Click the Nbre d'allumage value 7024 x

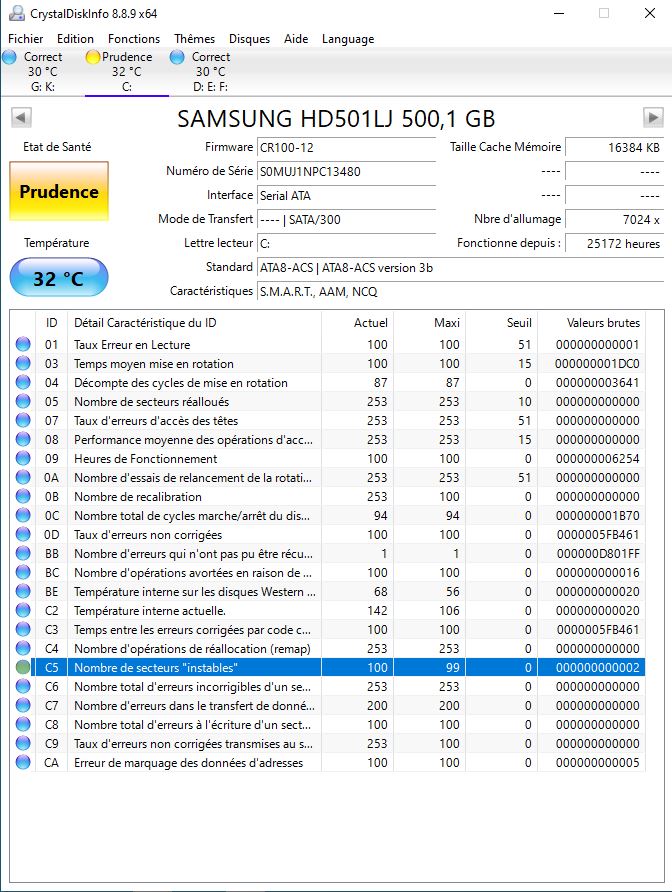click(615, 220)
